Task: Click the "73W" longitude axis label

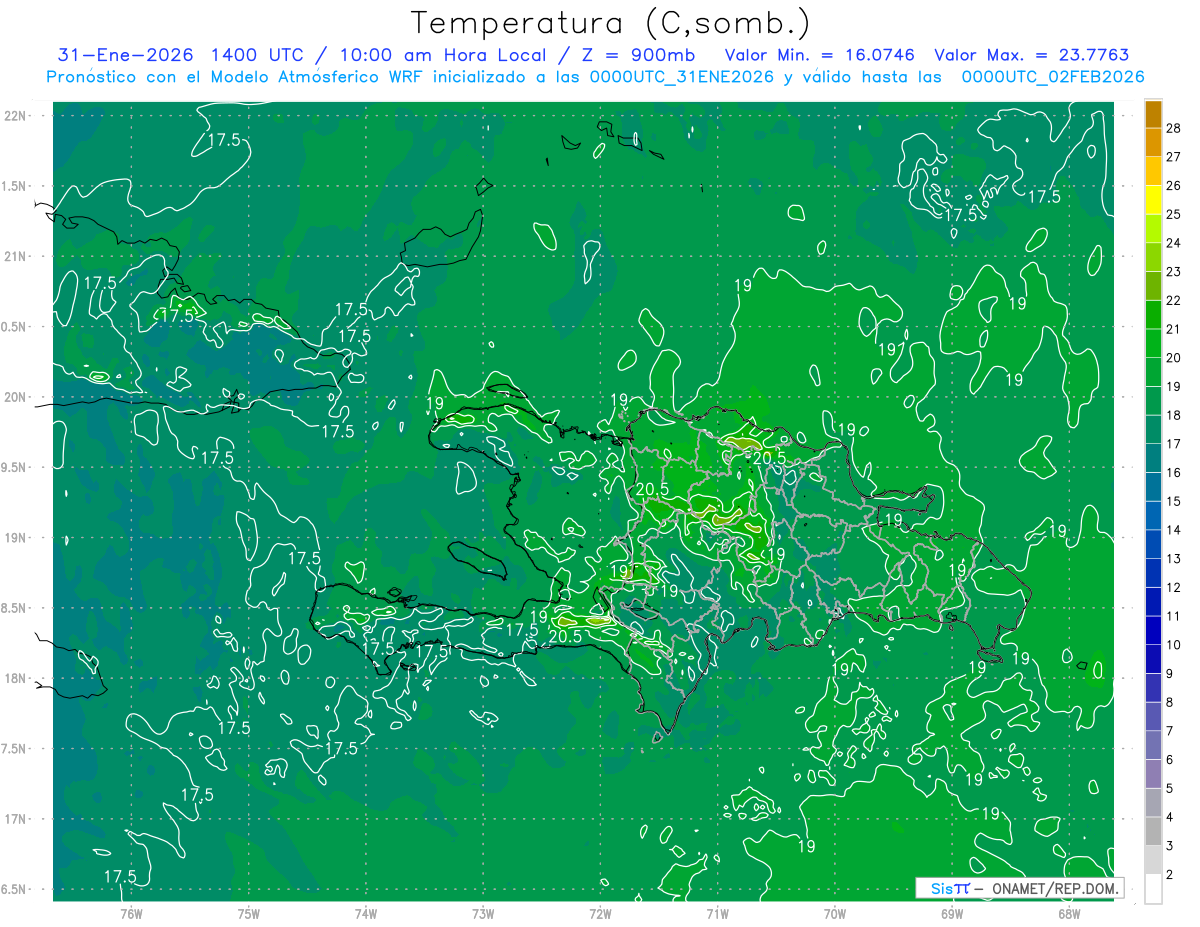Action: [483, 913]
